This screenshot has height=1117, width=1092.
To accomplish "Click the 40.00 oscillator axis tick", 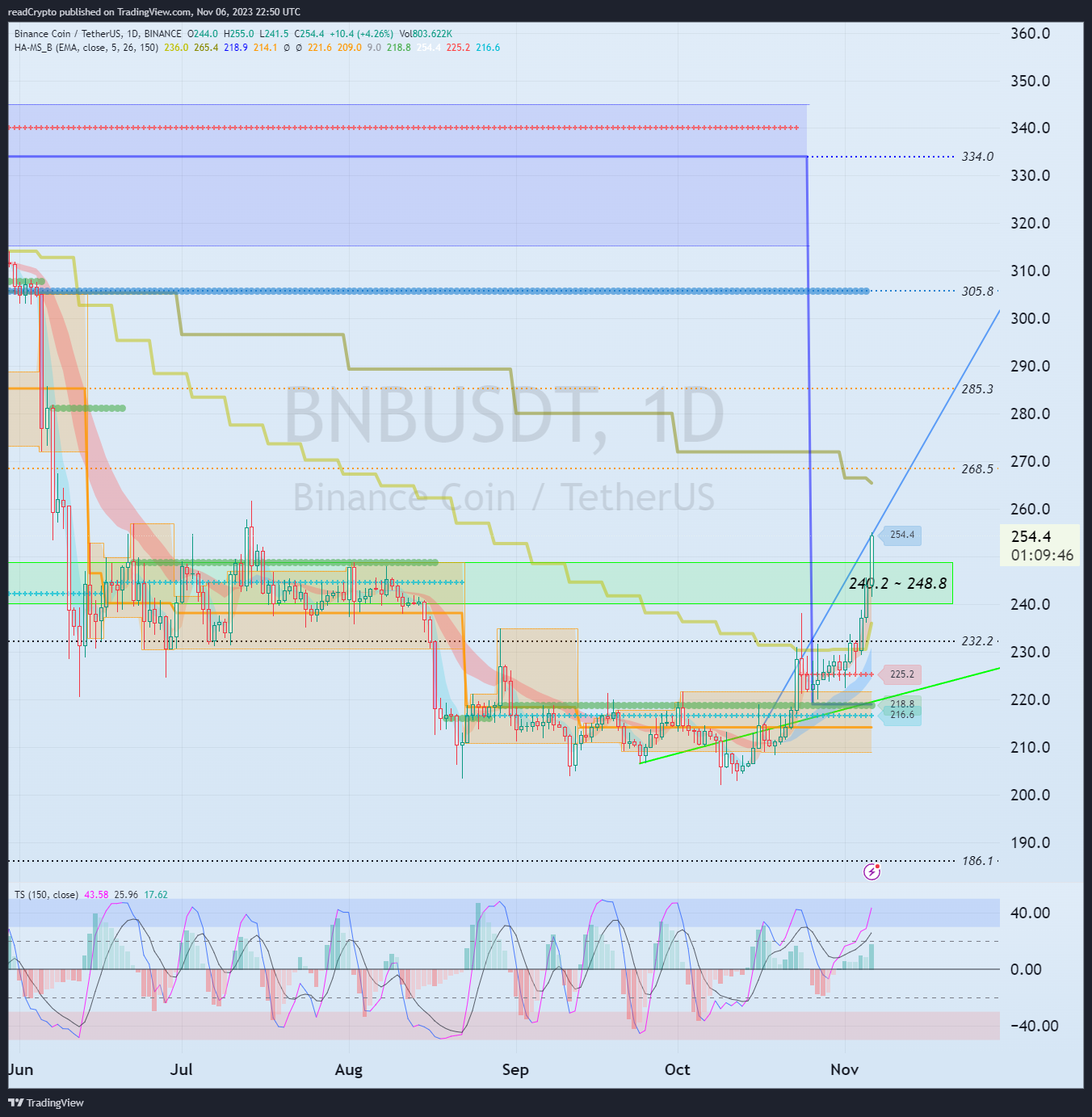I will coord(1031,913).
